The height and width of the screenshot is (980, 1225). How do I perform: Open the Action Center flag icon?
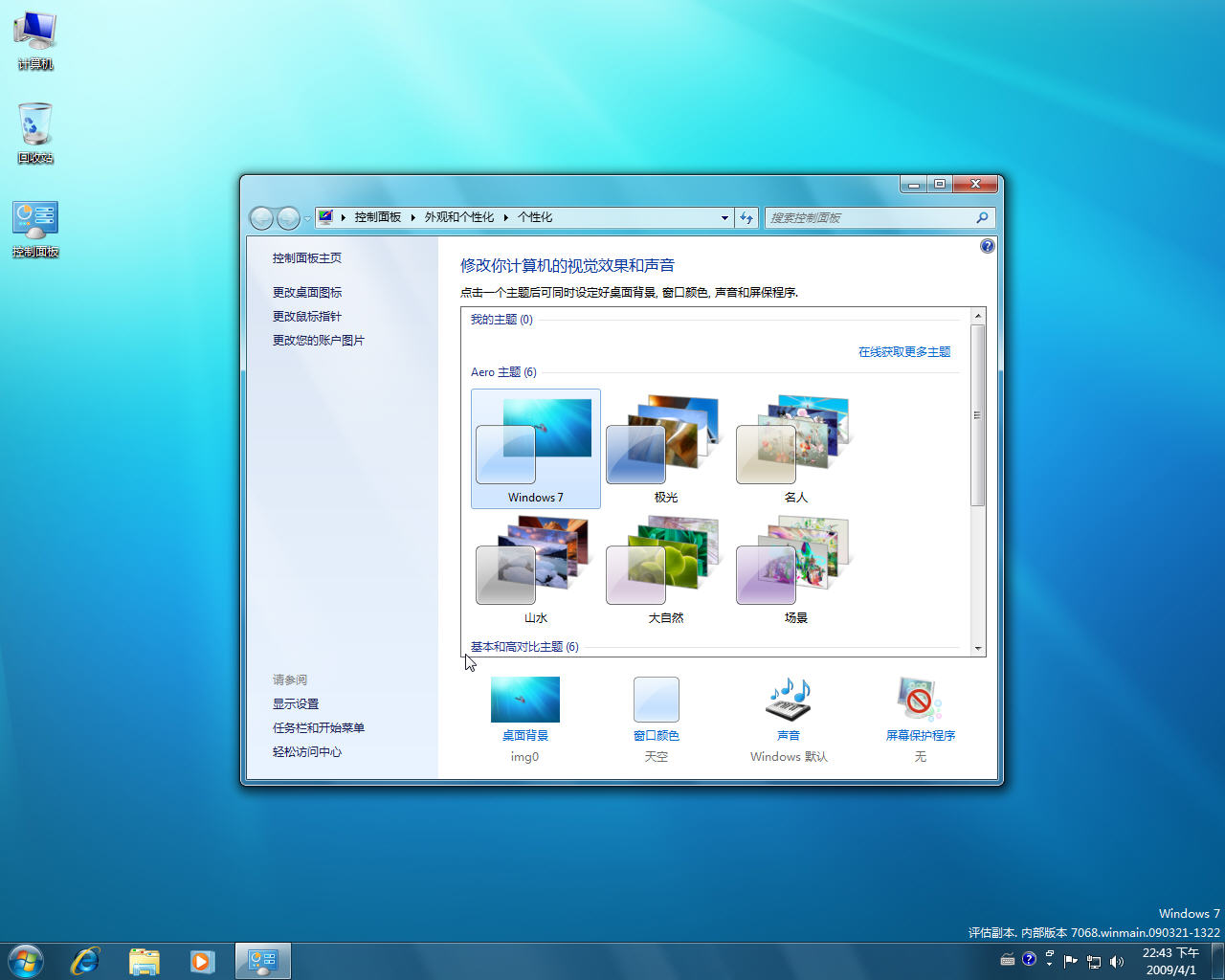[x=1071, y=961]
